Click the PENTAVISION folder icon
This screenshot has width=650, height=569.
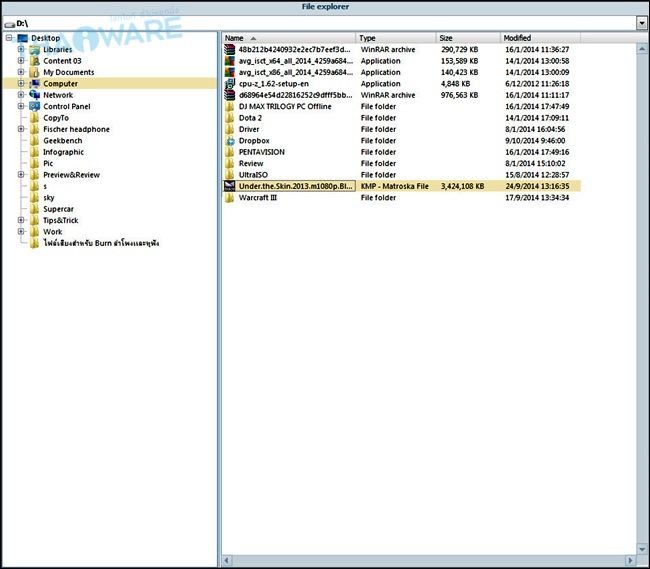(230, 152)
